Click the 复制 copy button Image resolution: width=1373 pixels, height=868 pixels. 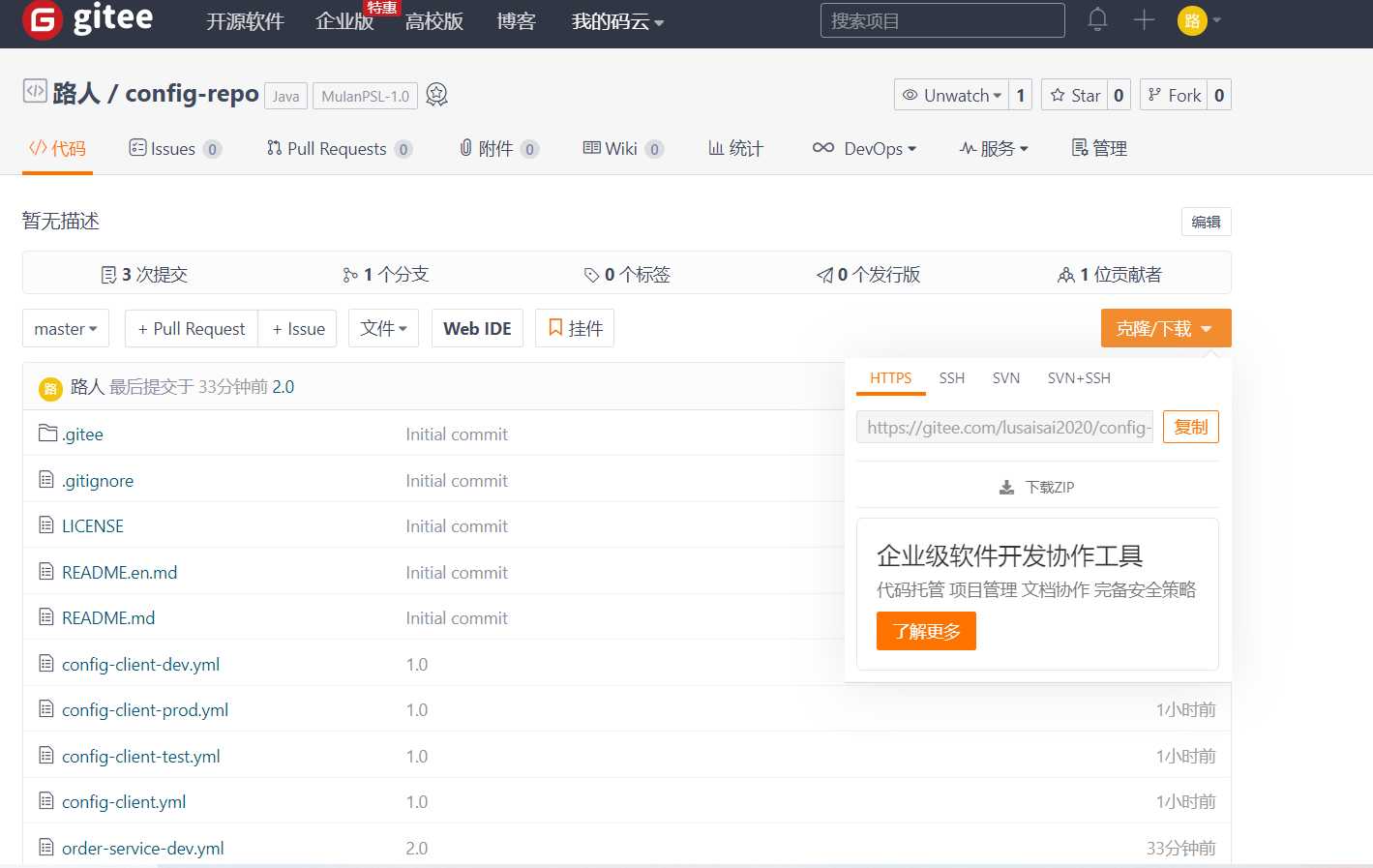point(1191,427)
